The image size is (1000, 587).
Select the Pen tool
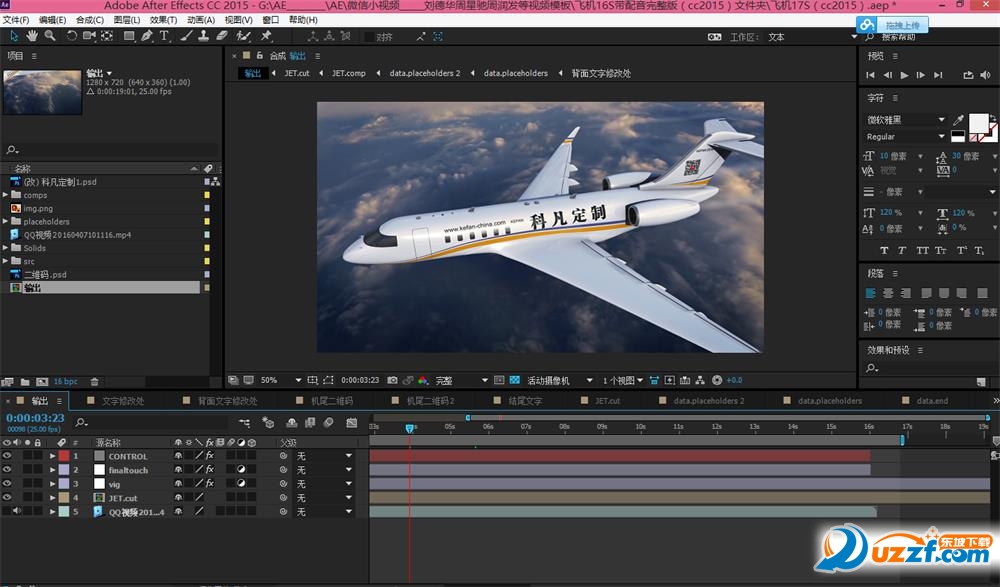147,36
